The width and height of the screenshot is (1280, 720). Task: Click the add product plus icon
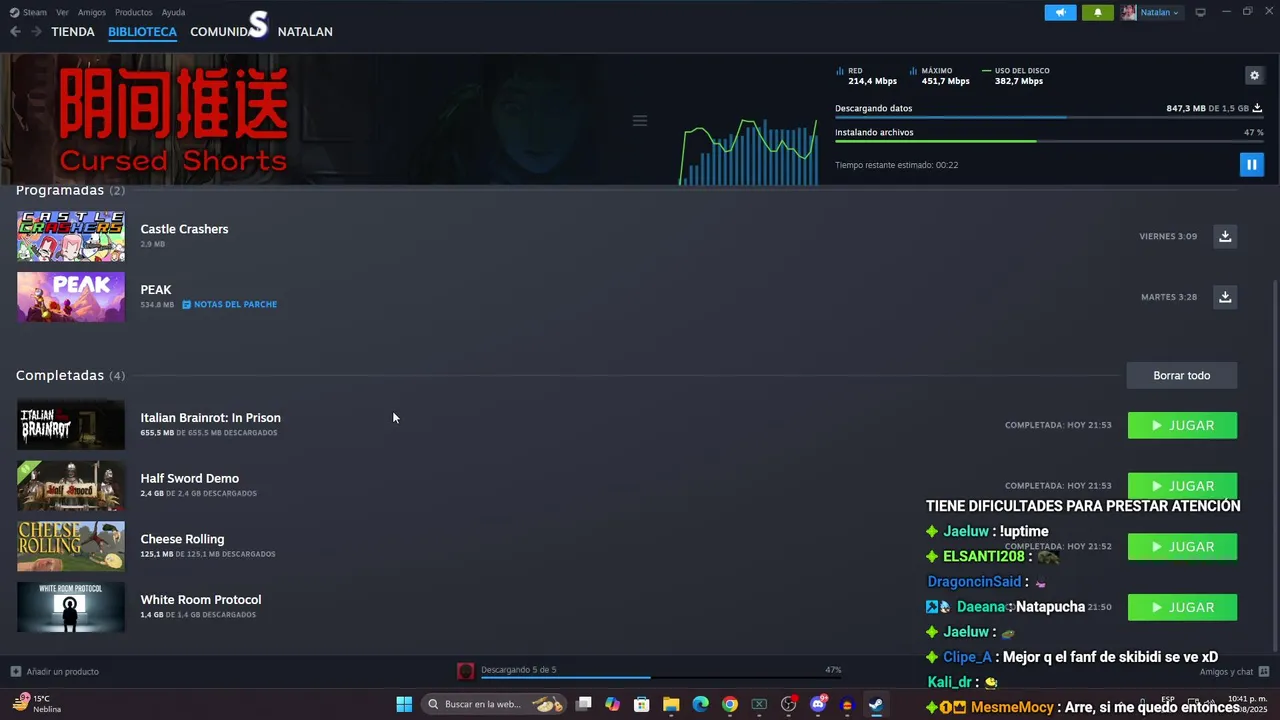[x=15, y=671]
